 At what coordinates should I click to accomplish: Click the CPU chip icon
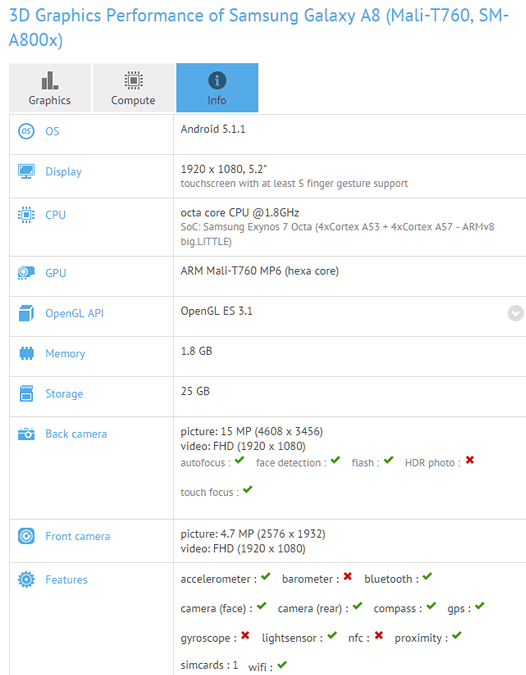pyautogui.click(x=26, y=214)
